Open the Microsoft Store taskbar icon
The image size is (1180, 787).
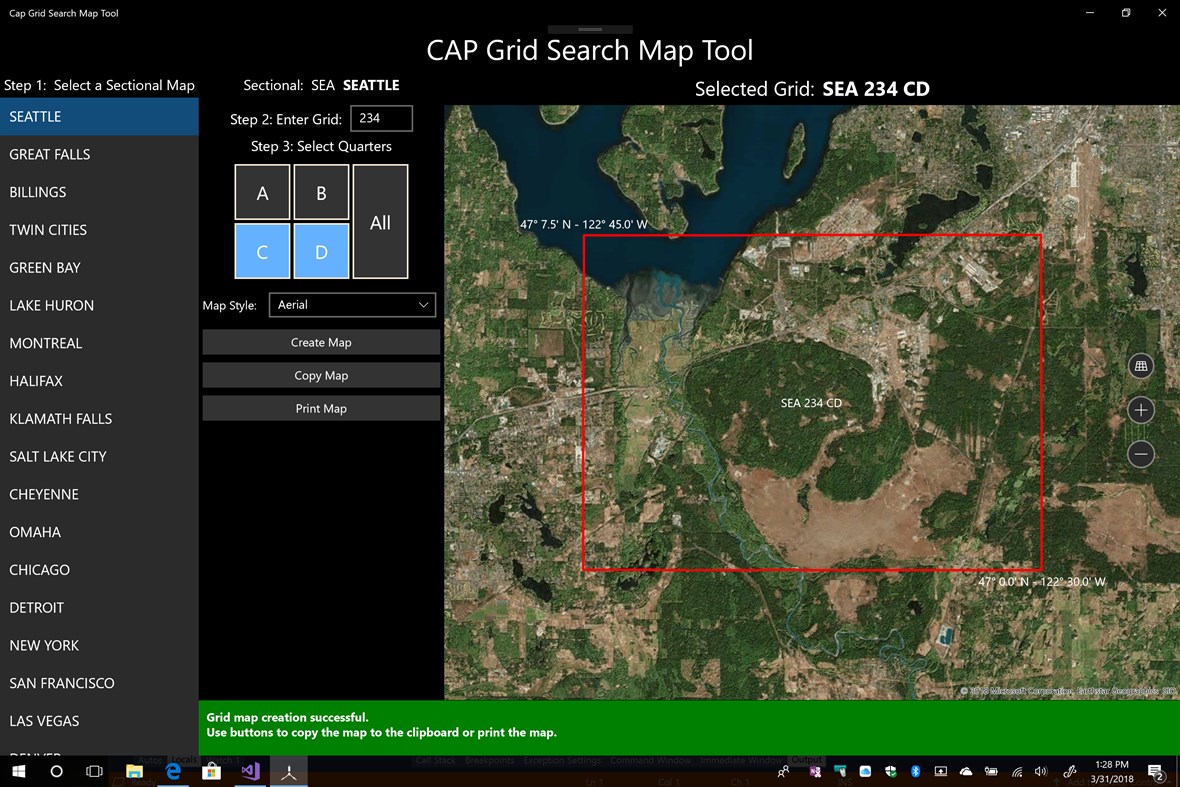[211, 771]
